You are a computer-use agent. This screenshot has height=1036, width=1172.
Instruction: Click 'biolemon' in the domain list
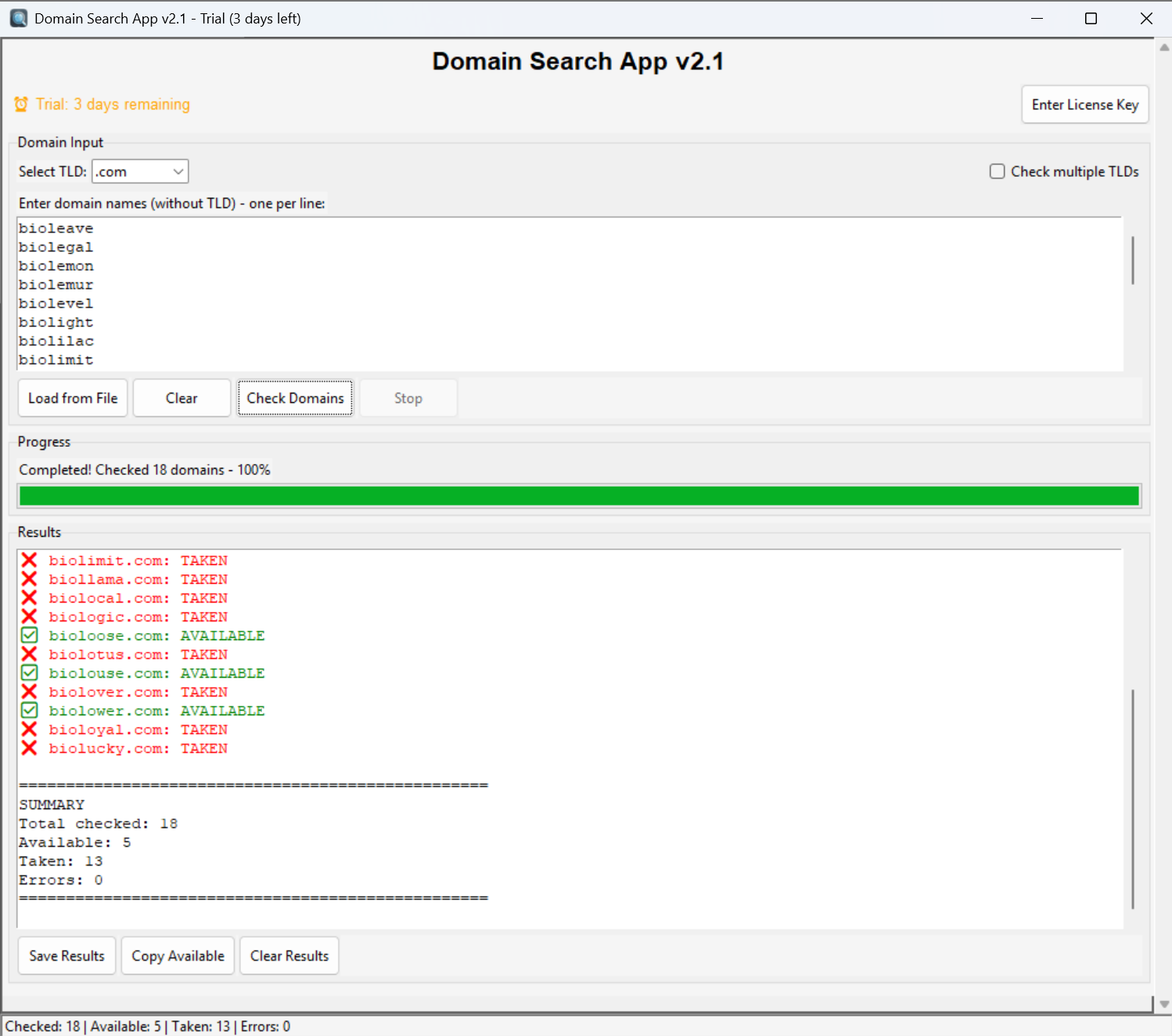tap(56, 266)
